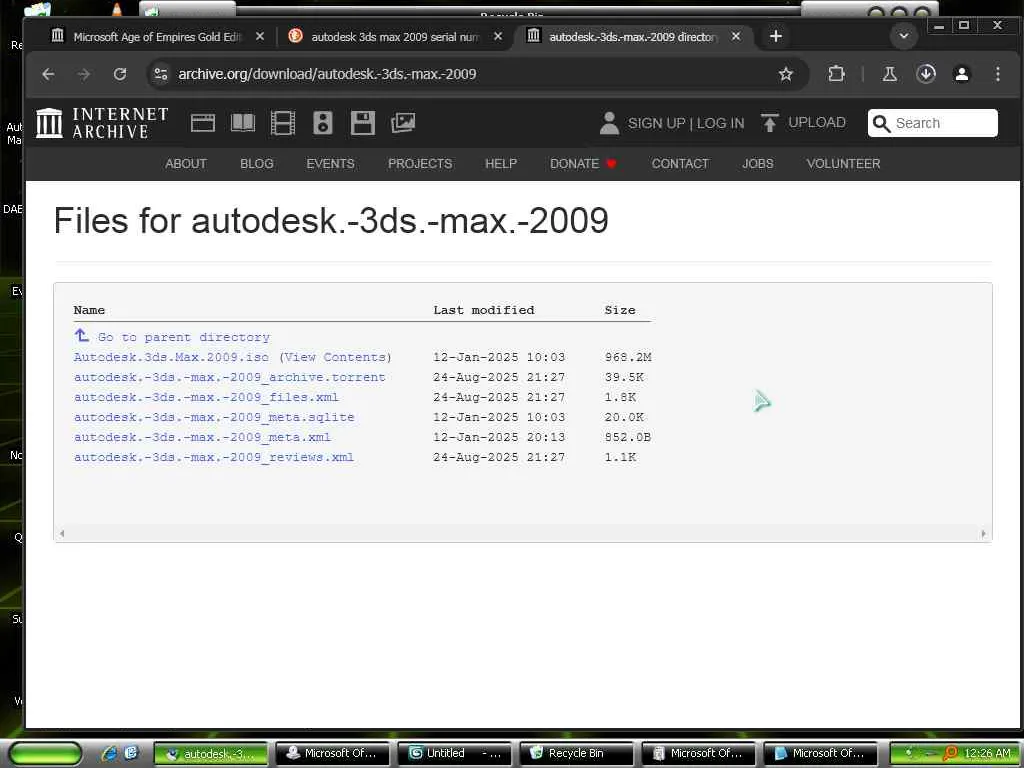
Task: Open site information icon in address bar
Action: (161, 74)
